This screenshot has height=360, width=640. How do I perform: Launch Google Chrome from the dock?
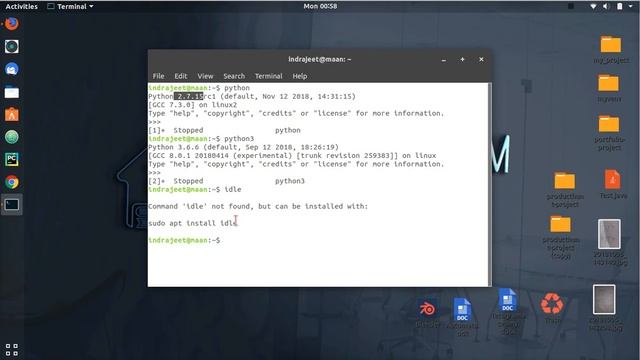12,182
